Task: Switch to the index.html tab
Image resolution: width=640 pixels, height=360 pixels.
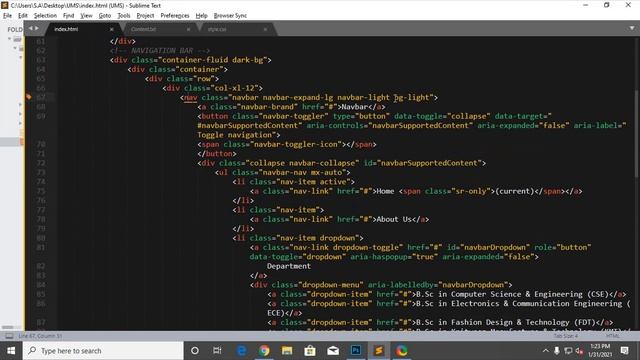Action: [66, 29]
